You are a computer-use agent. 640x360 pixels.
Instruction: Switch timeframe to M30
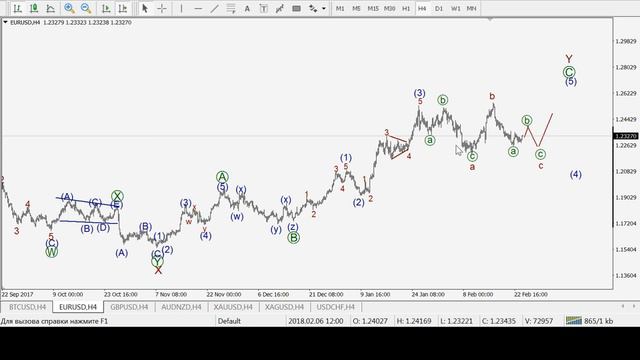390,8
